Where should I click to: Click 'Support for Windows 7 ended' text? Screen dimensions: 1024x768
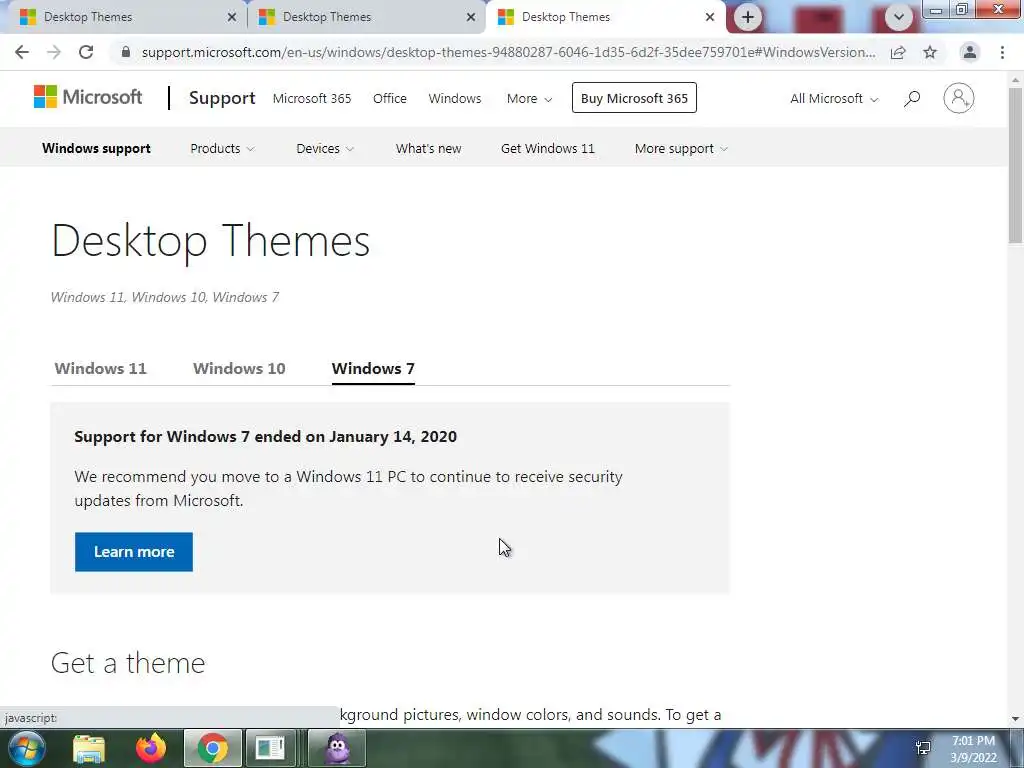tap(265, 436)
